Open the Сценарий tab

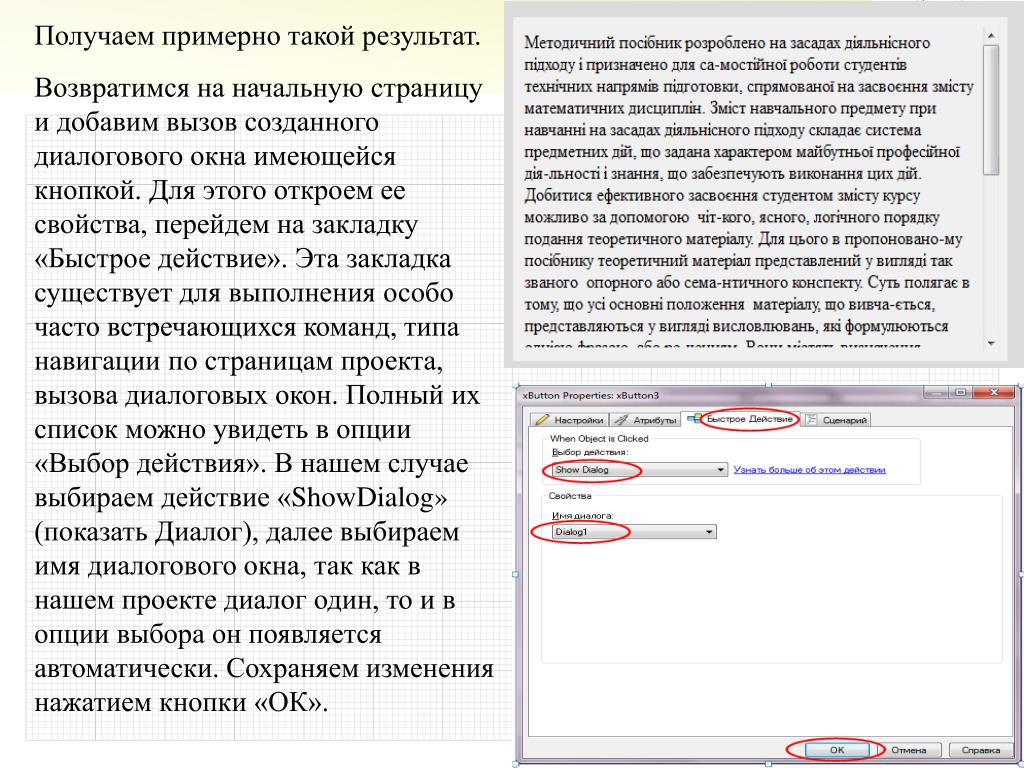(837, 420)
